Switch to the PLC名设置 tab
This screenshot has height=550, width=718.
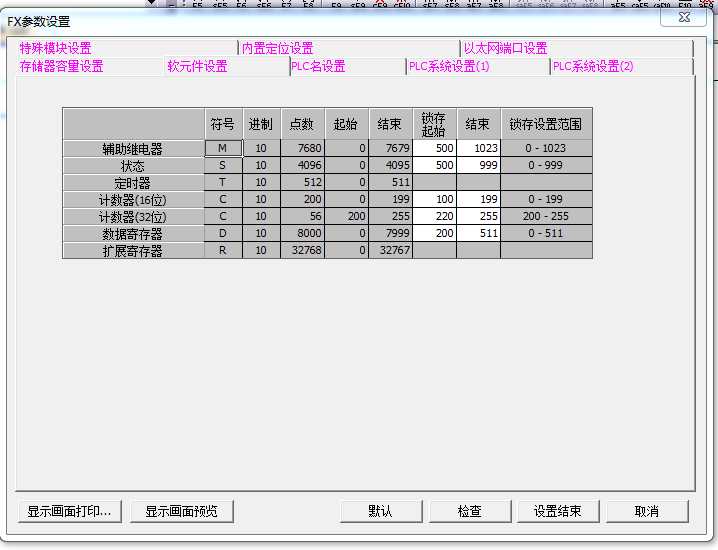coord(318,67)
